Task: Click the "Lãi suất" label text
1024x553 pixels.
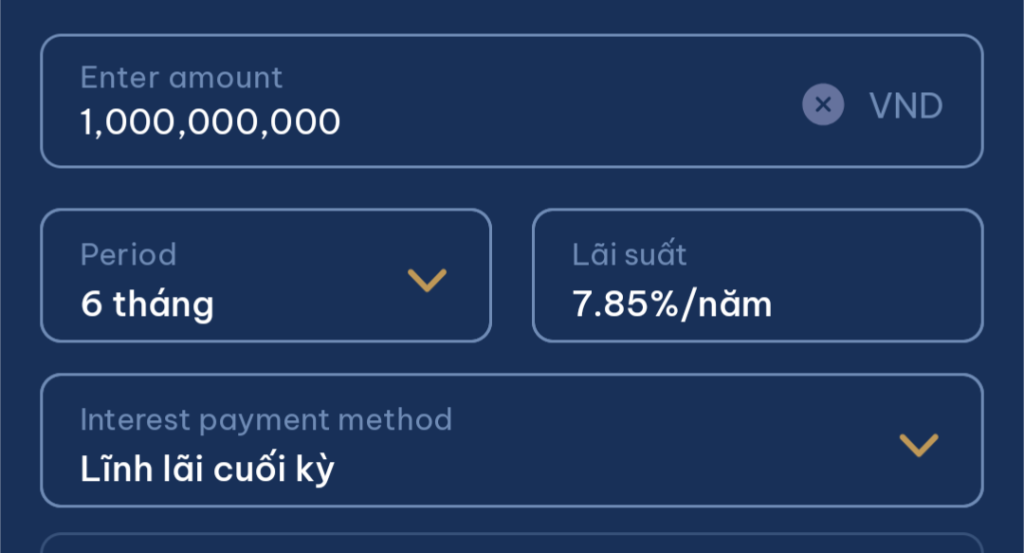Action: point(629,254)
